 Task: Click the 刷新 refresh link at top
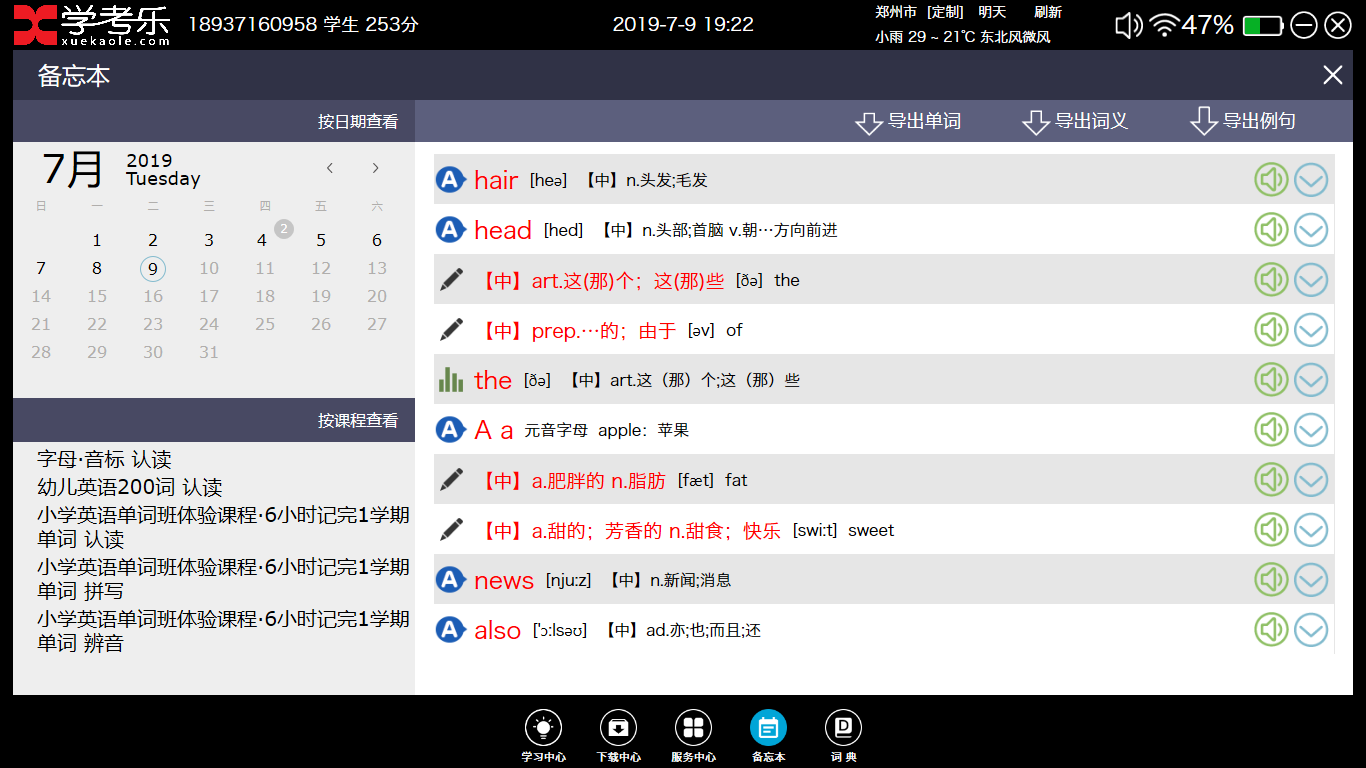(x=1048, y=11)
